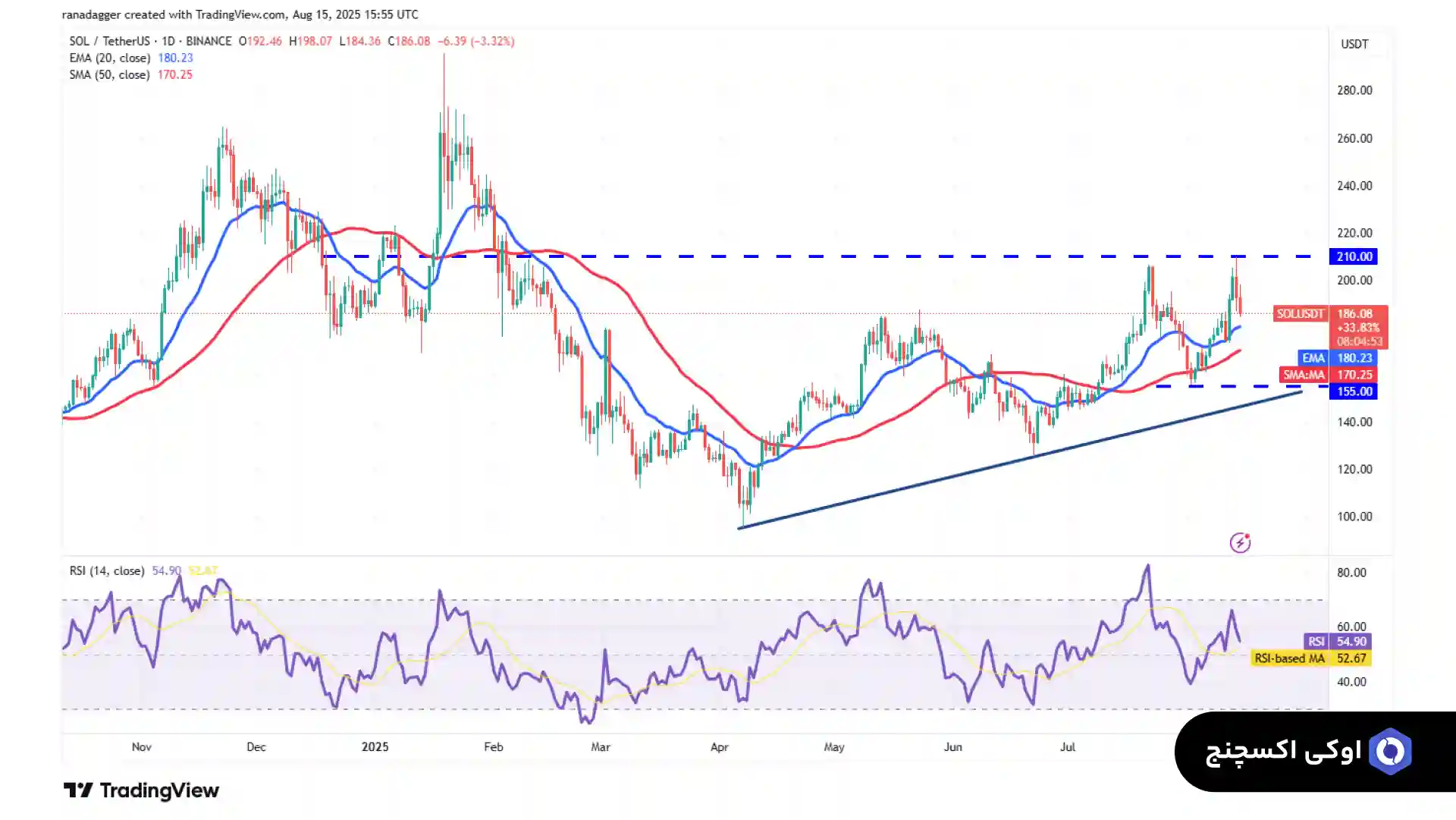The width and height of the screenshot is (1456, 820).
Task: Click the 1D interval label in header
Action: click(x=168, y=41)
